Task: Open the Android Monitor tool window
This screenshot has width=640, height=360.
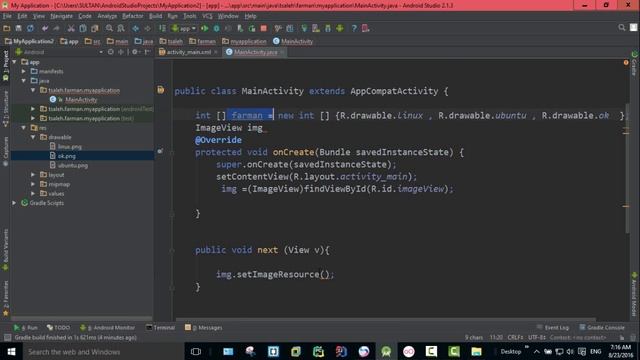Action: pyautogui.click(x=108, y=327)
